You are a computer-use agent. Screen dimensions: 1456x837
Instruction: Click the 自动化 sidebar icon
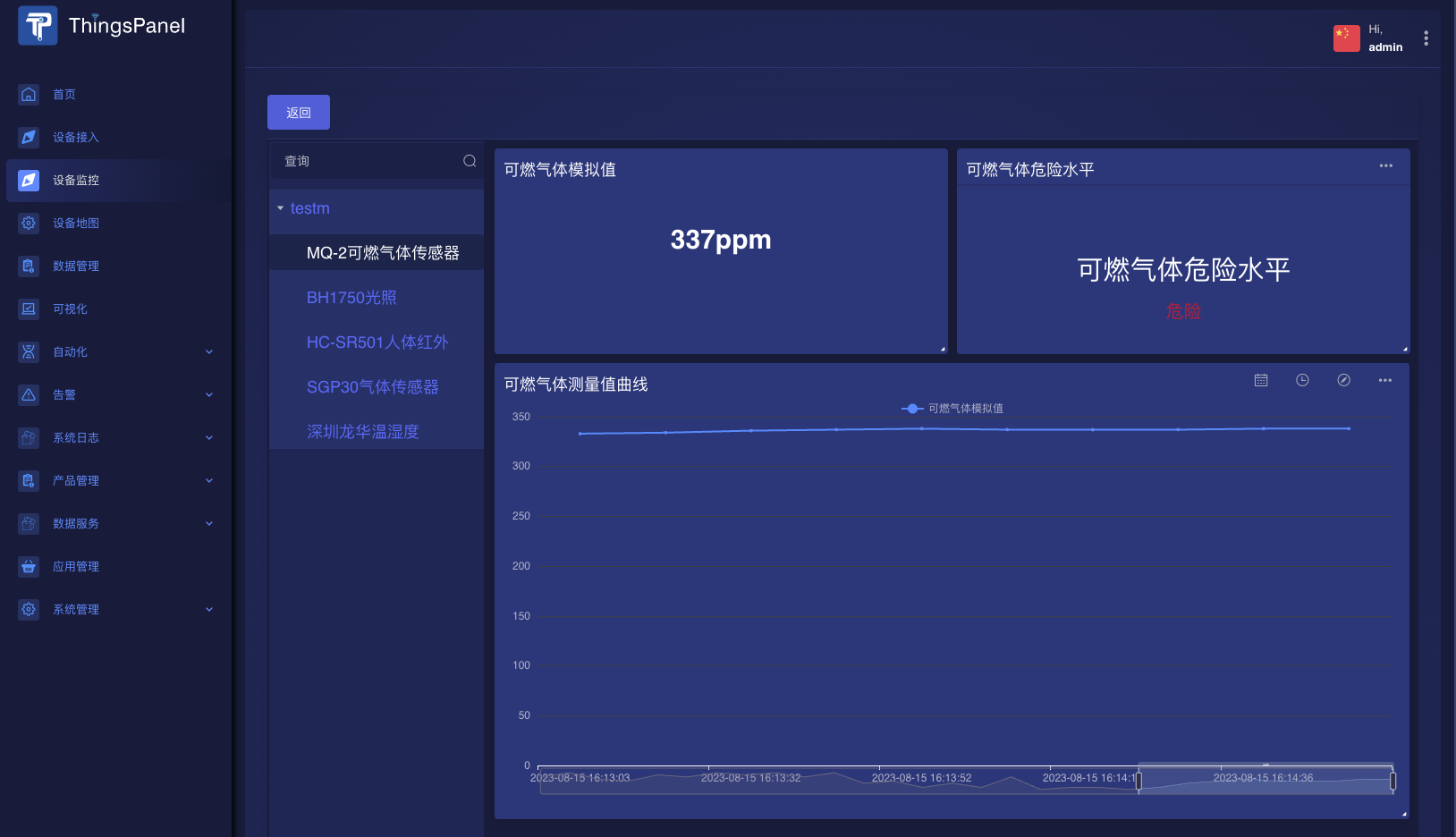tap(29, 351)
